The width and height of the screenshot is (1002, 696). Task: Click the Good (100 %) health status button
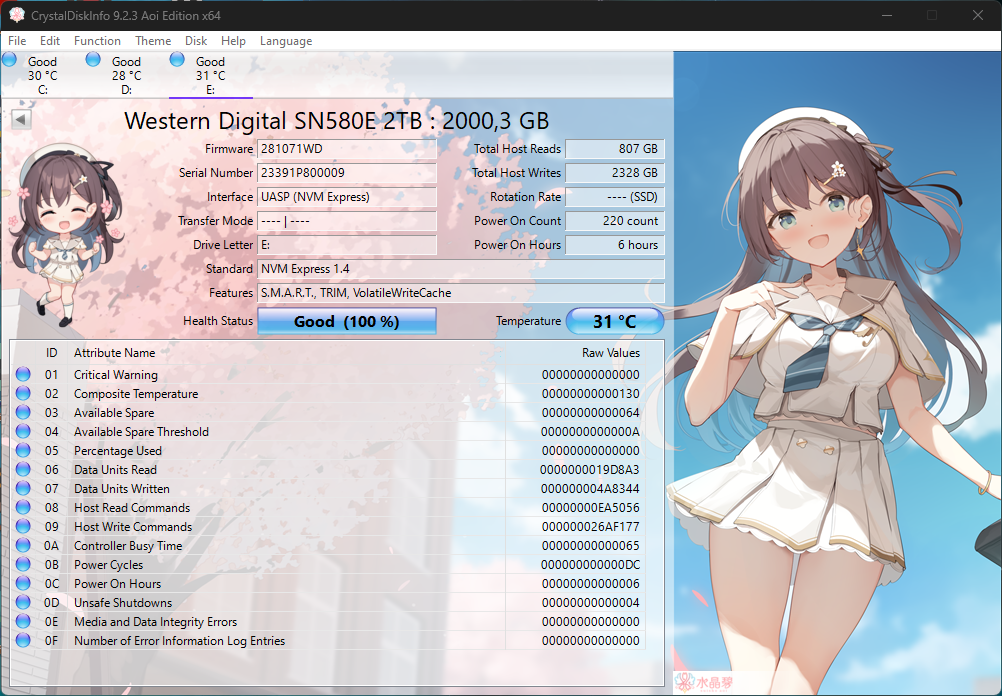346,321
